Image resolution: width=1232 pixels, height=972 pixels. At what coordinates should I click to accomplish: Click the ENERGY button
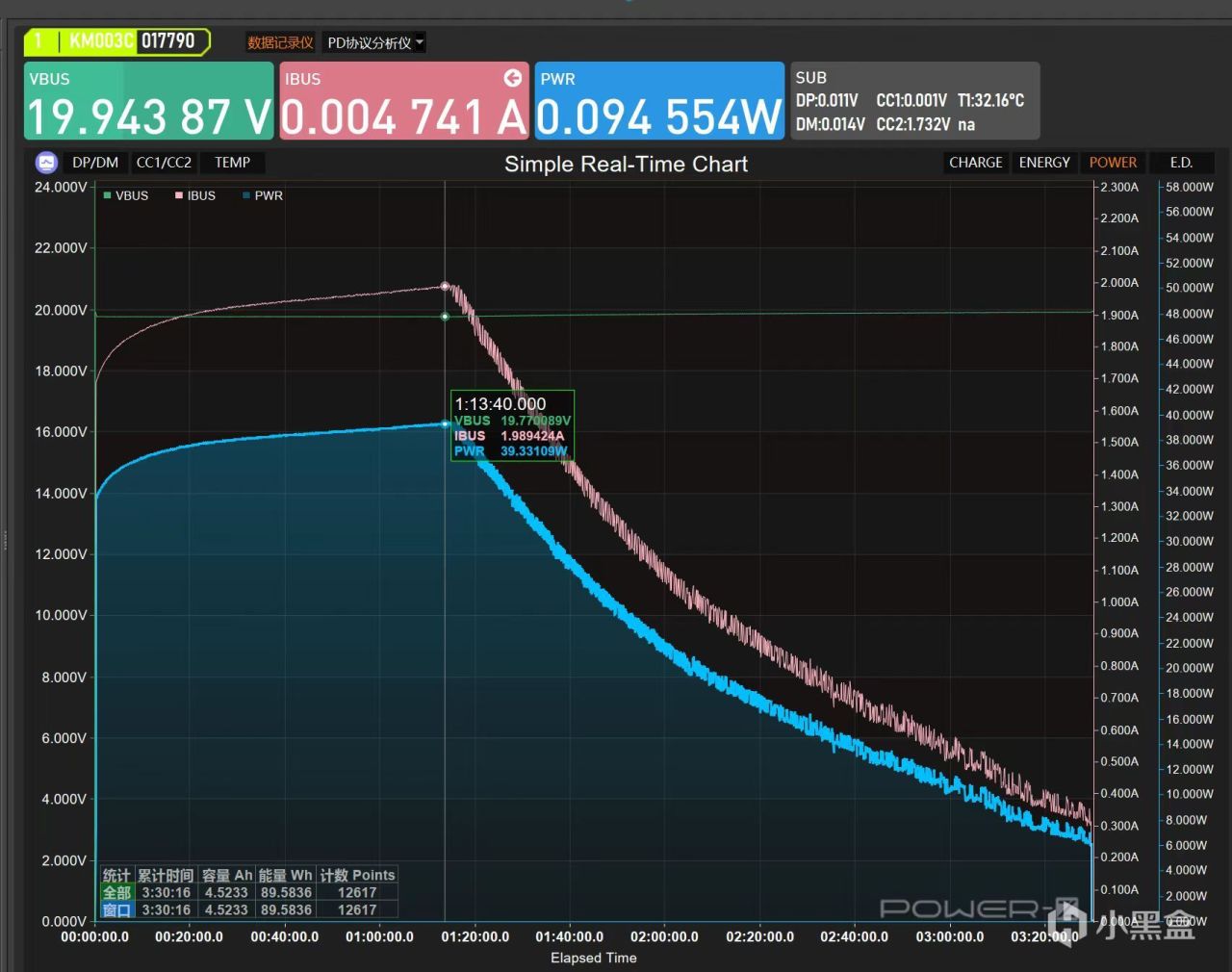tap(1044, 163)
